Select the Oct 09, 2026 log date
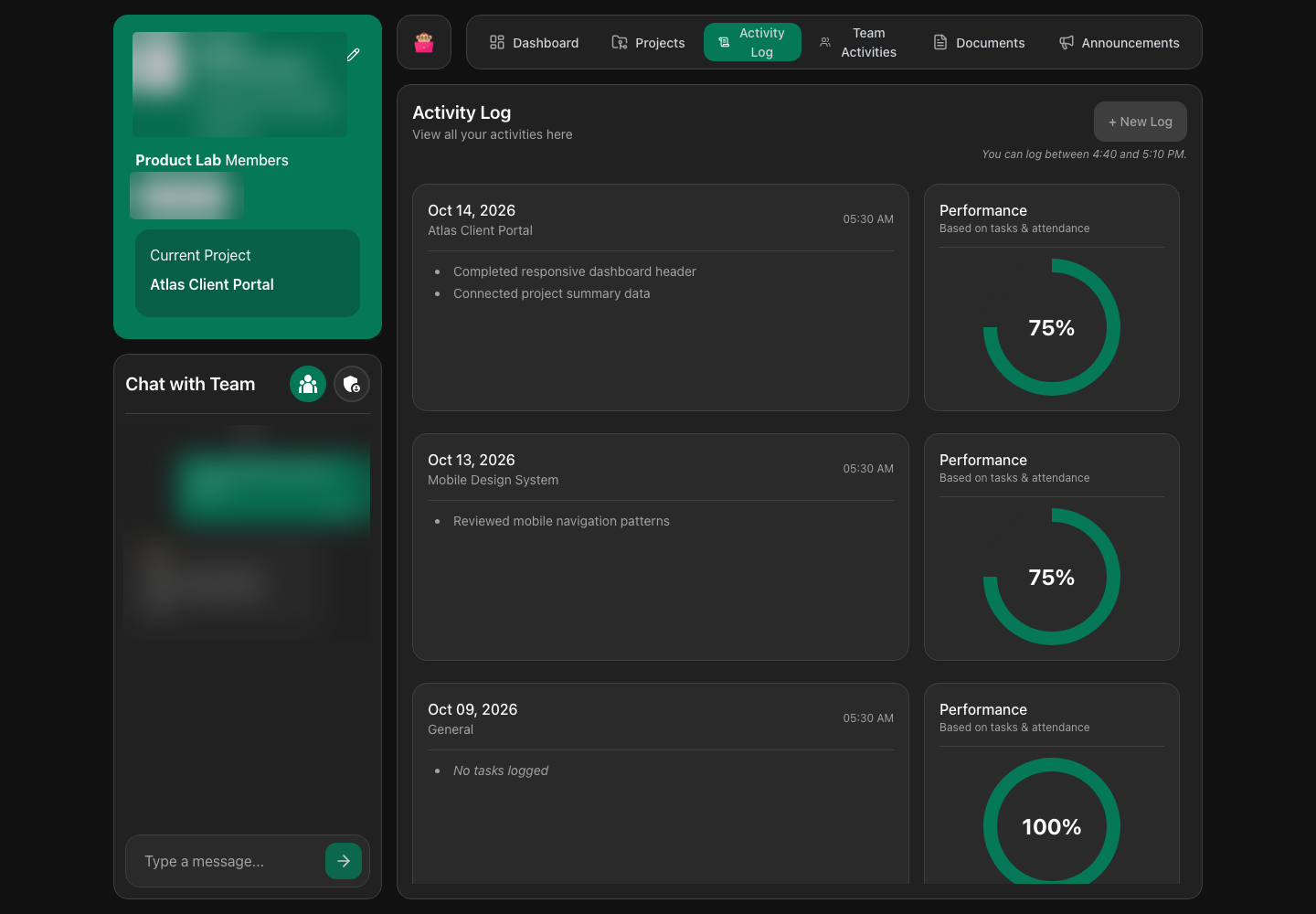Screen dimensions: 1316x914 click(x=472, y=709)
